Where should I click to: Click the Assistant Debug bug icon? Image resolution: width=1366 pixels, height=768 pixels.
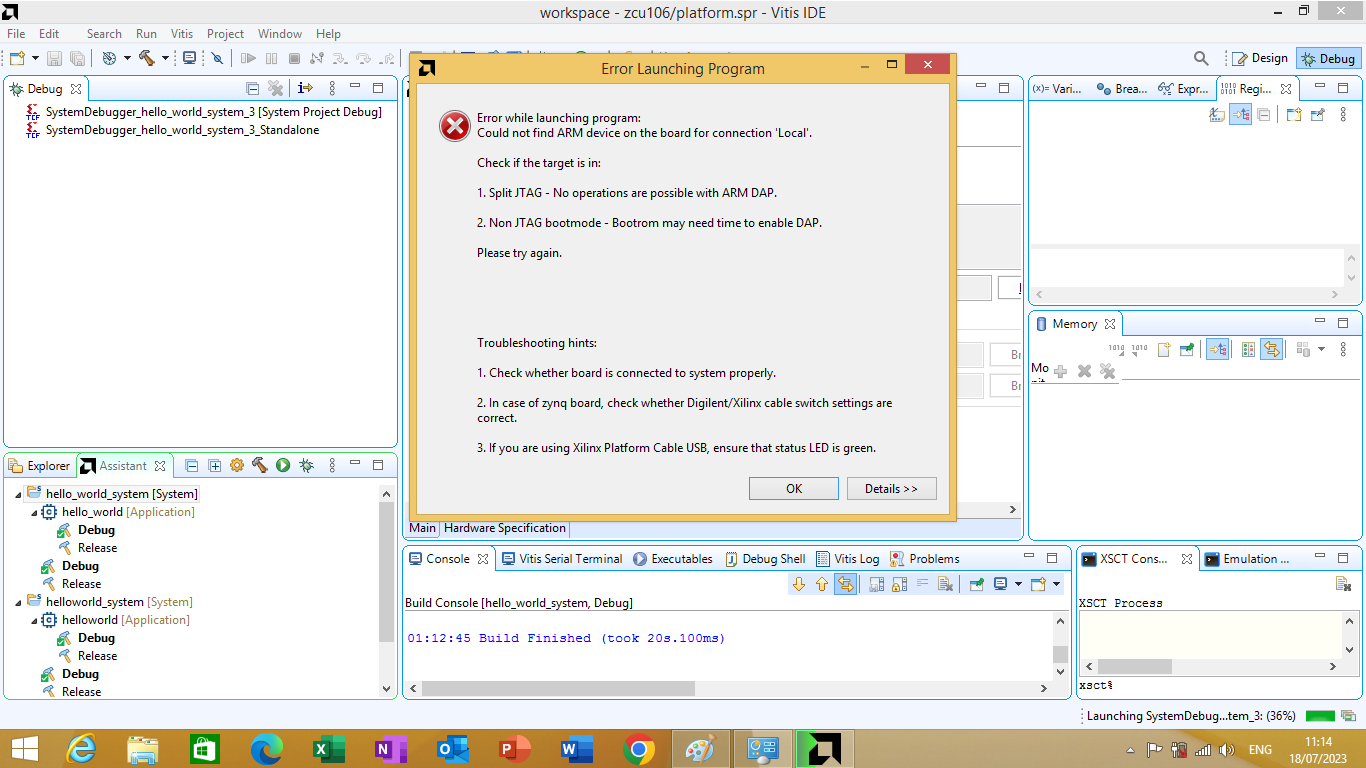(x=306, y=466)
